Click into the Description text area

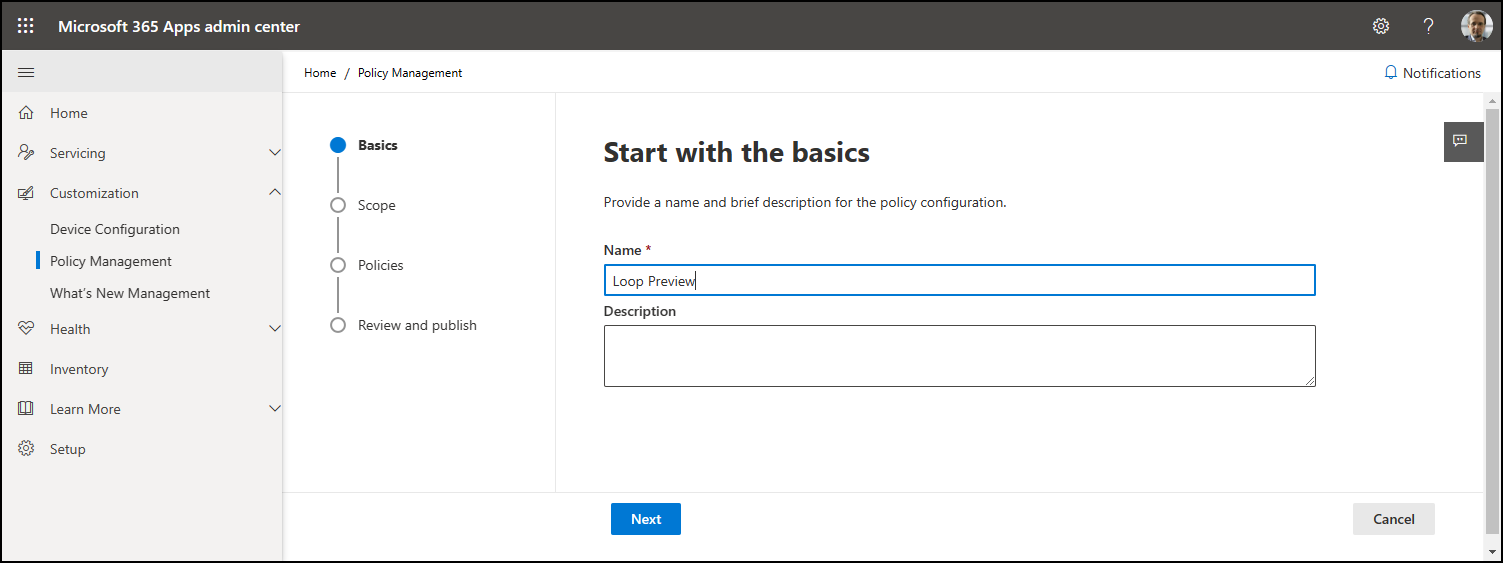[x=959, y=355]
